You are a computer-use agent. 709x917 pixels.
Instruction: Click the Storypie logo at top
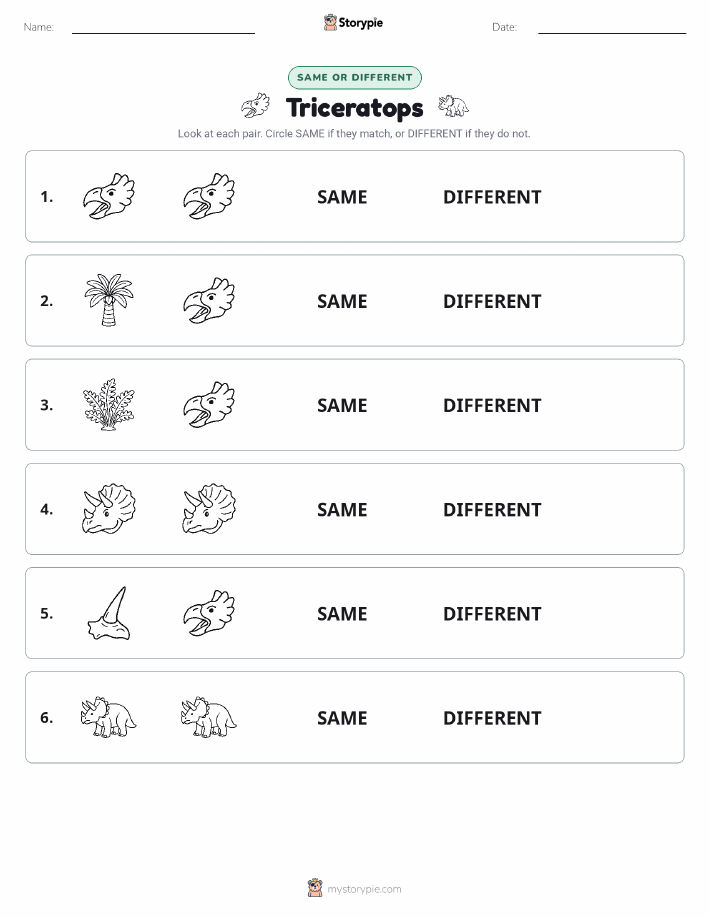[x=353, y=23]
